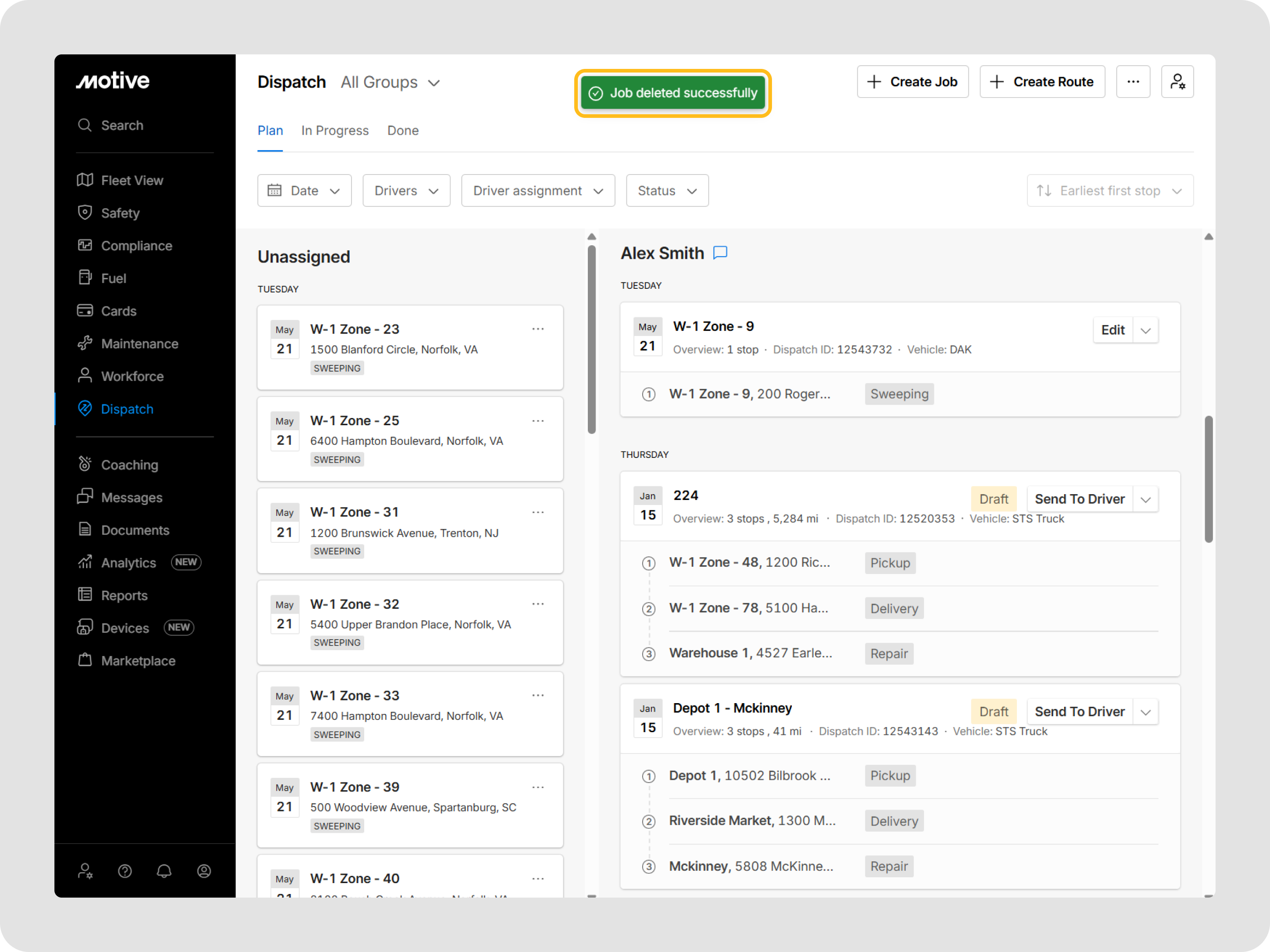Switch to the In Progress tab
Screen dimensions: 1270x952
click(335, 130)
